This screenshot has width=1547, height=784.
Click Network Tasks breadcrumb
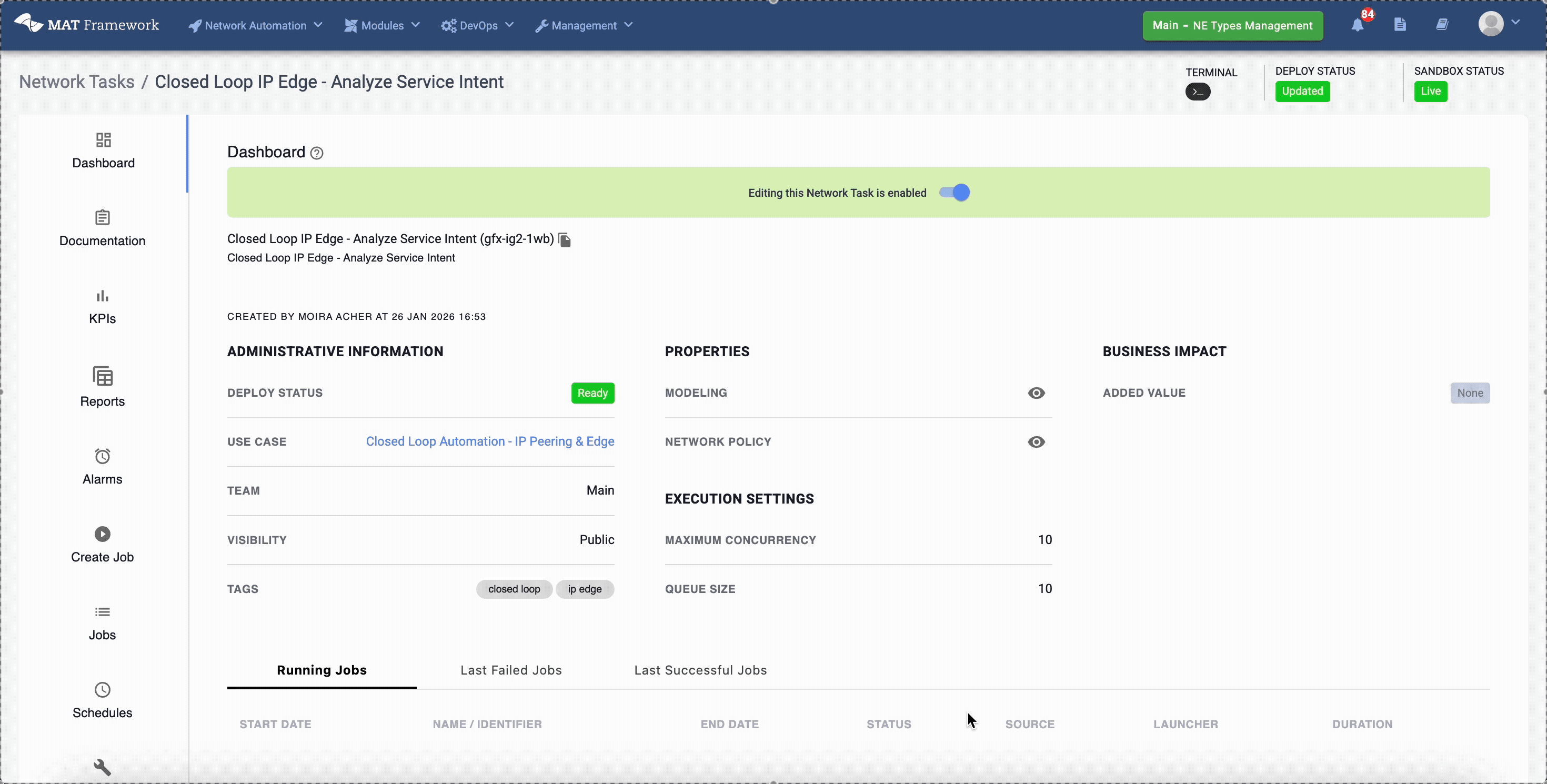point(77,82)
